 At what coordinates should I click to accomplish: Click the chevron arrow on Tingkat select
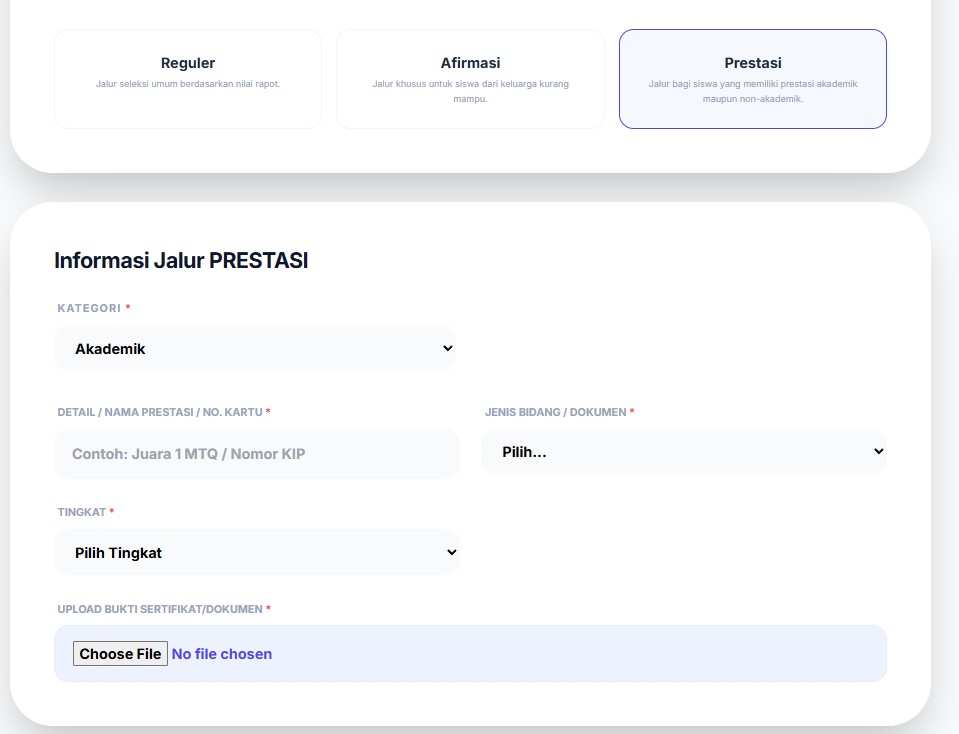pyautogui.click(x=451, y=552)
